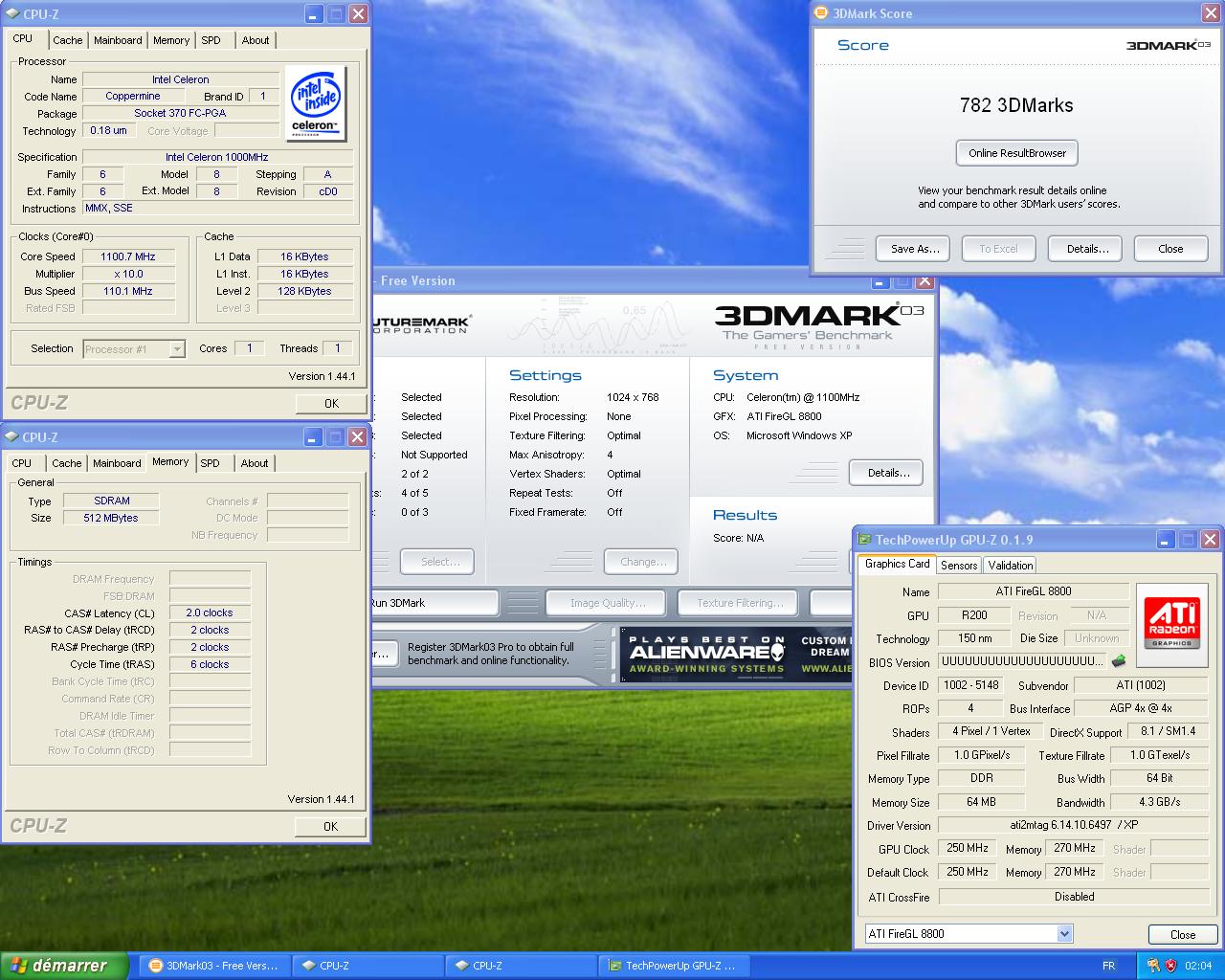Click the Core Speed value 1100.7 MHz
This screenshot has height=980, width=1225.
(128, 256)
